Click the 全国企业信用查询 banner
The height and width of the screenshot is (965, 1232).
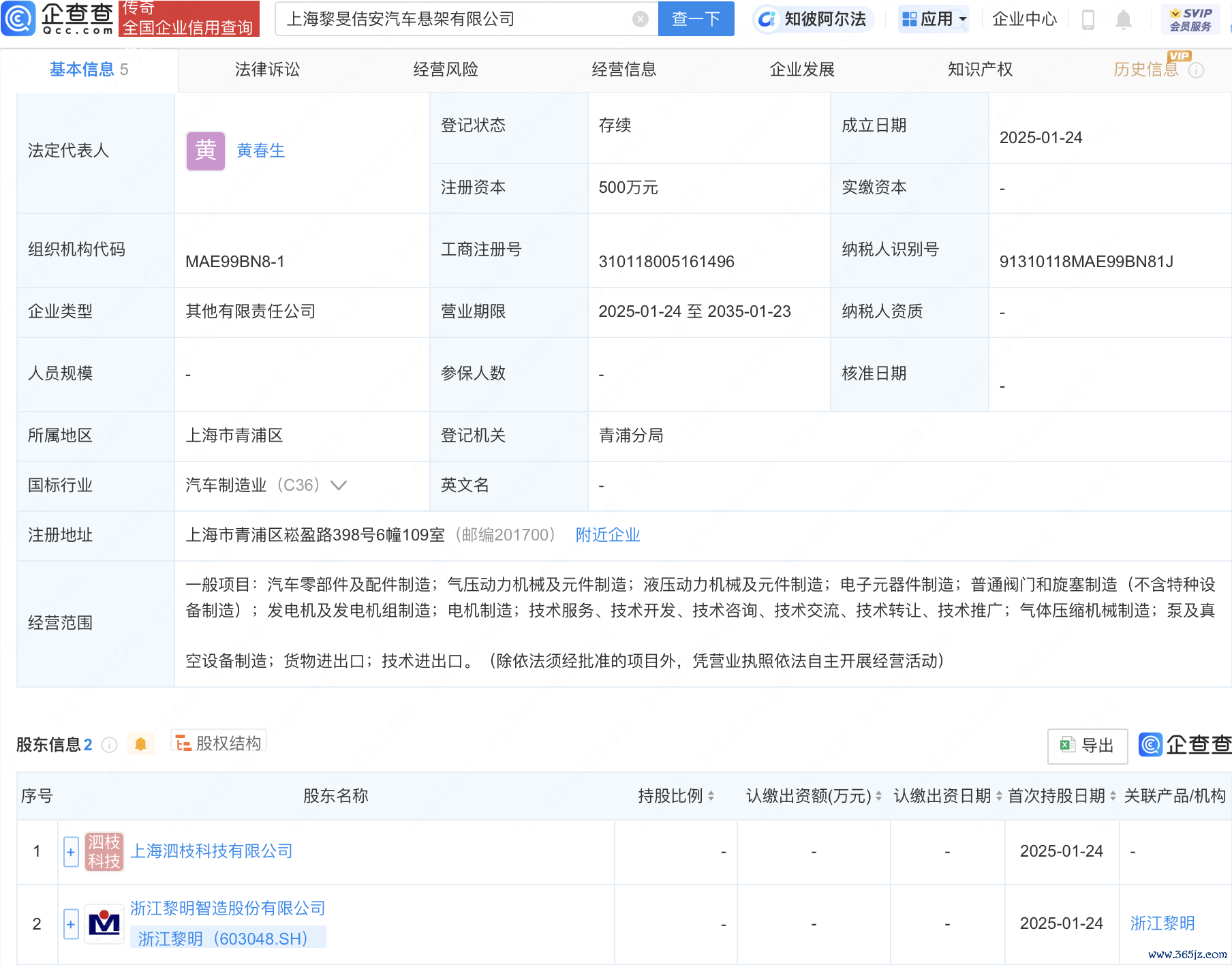coord(189,18)
